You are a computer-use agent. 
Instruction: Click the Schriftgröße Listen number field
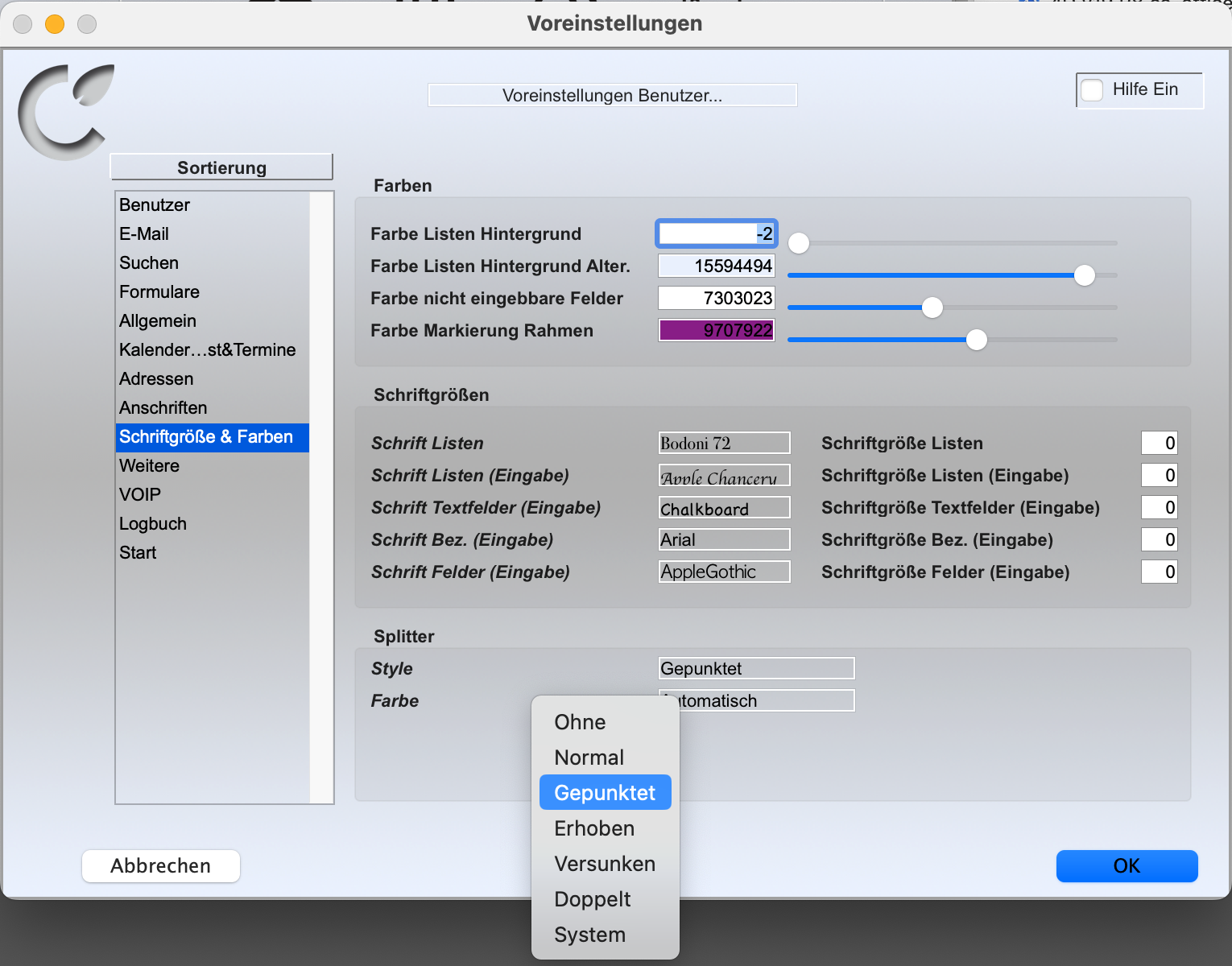(x=1159, y=443)
